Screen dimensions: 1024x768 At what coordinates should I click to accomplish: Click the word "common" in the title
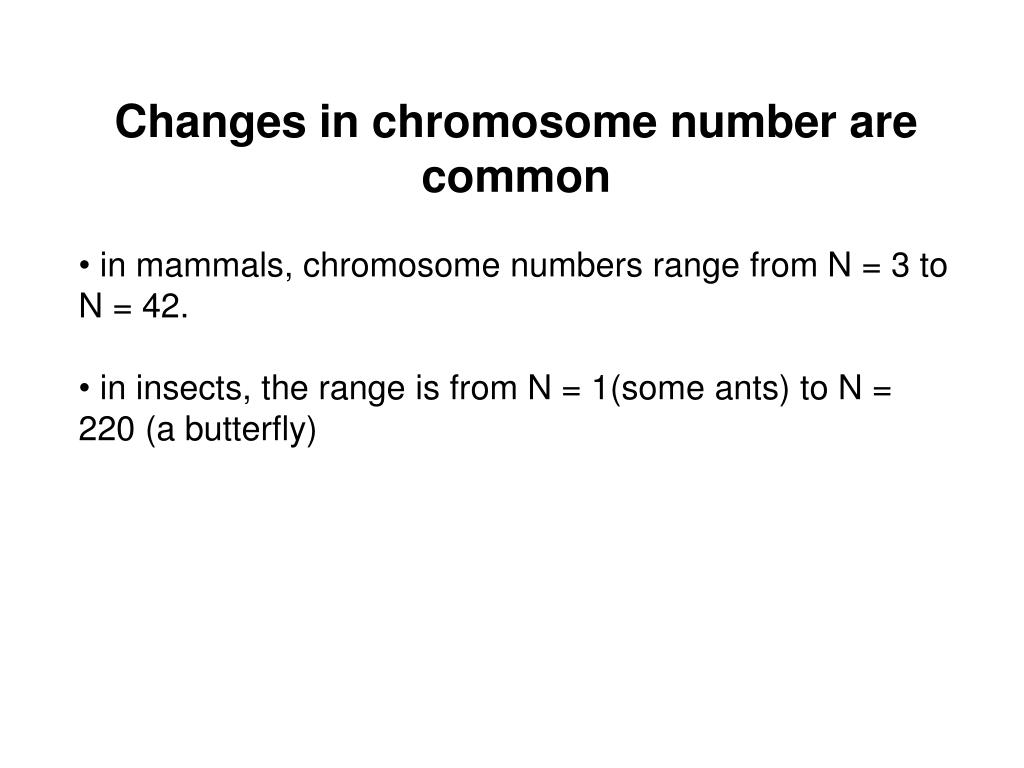tap(516, 178)
